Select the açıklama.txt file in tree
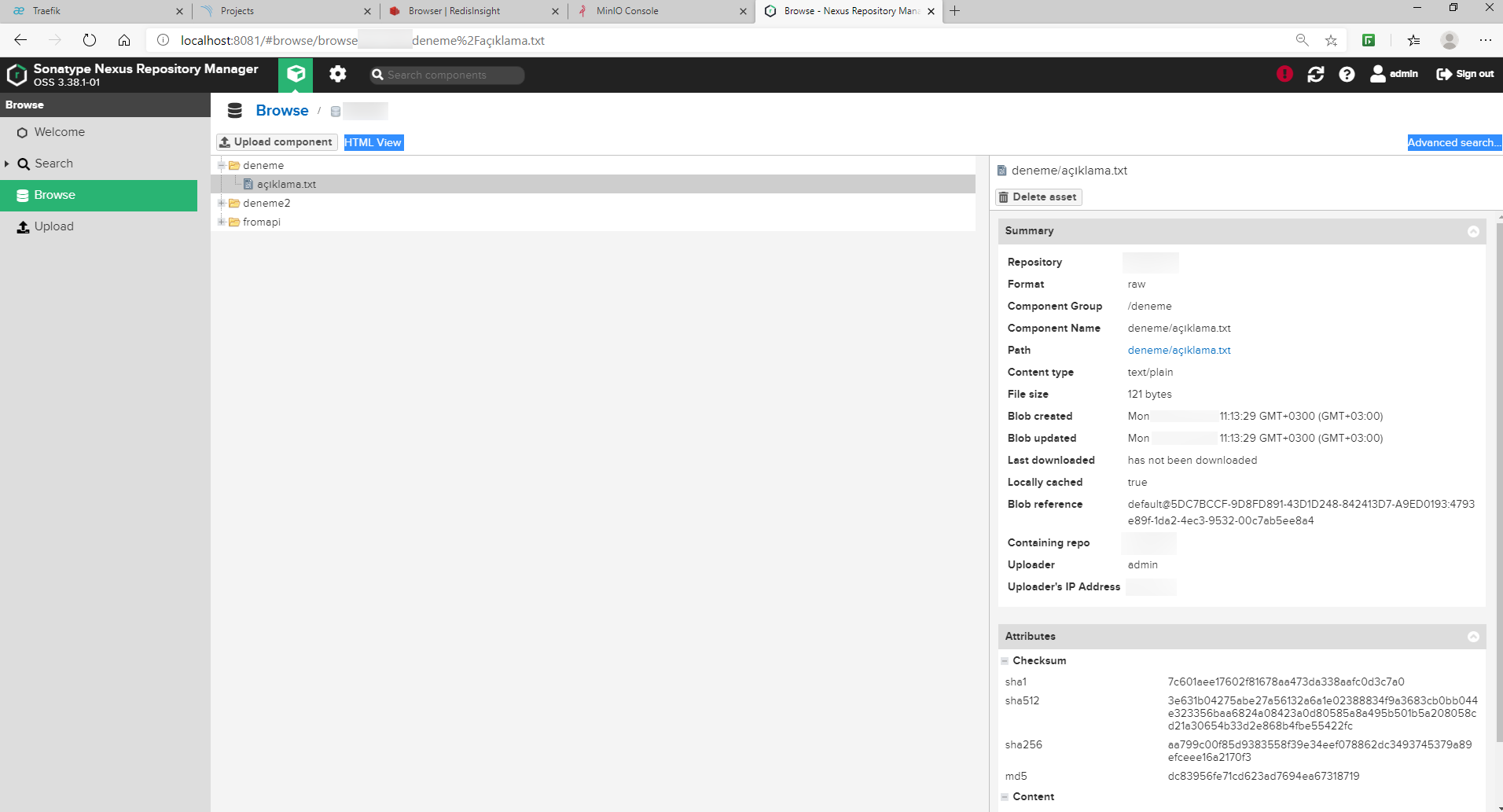The image size is (1503, 812). point(286,184)
